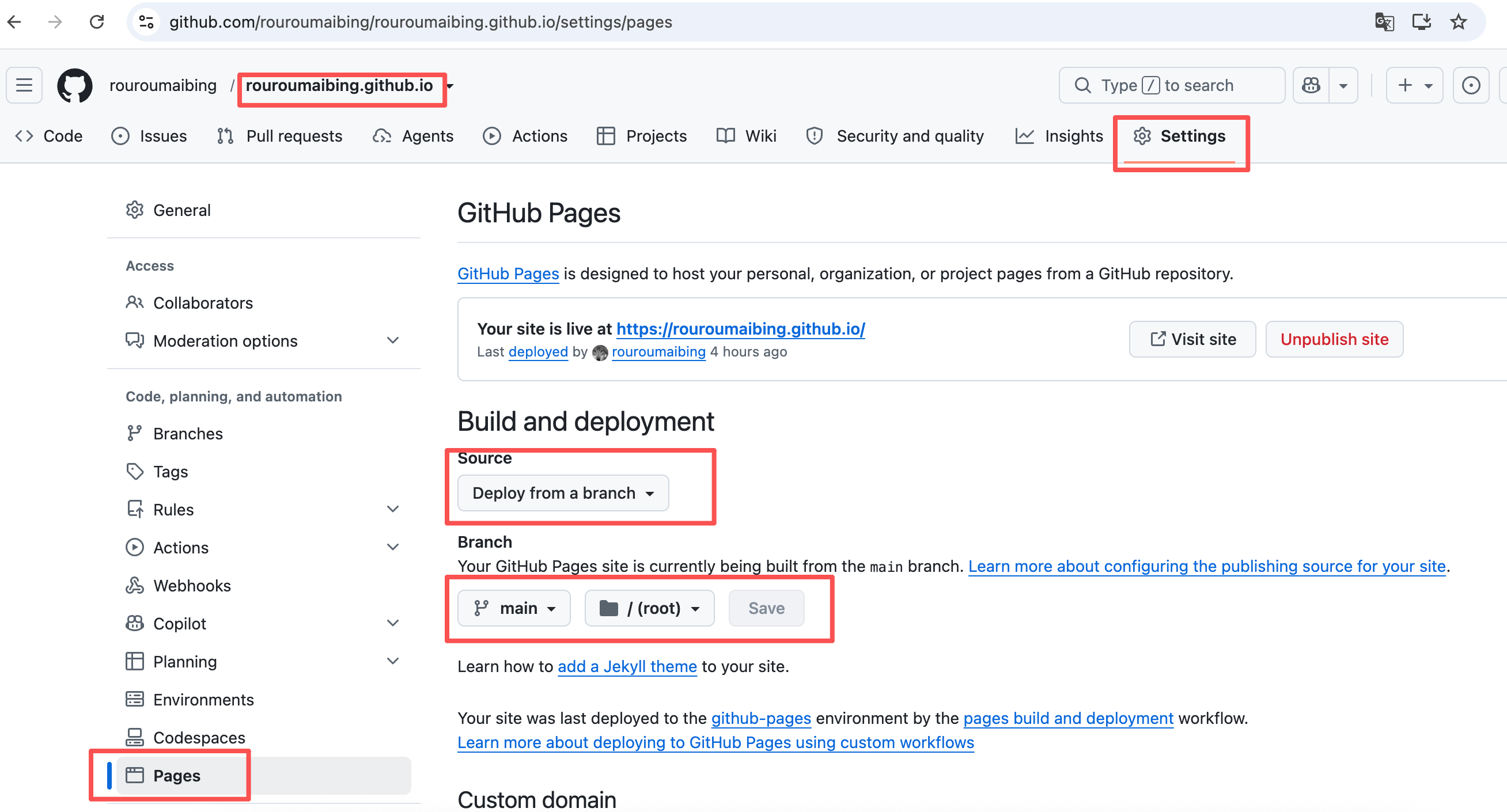Viewport: 1507px width, 812px height.
Task: Reload the page with the refresh icon
Action: [x=97, y=22]
